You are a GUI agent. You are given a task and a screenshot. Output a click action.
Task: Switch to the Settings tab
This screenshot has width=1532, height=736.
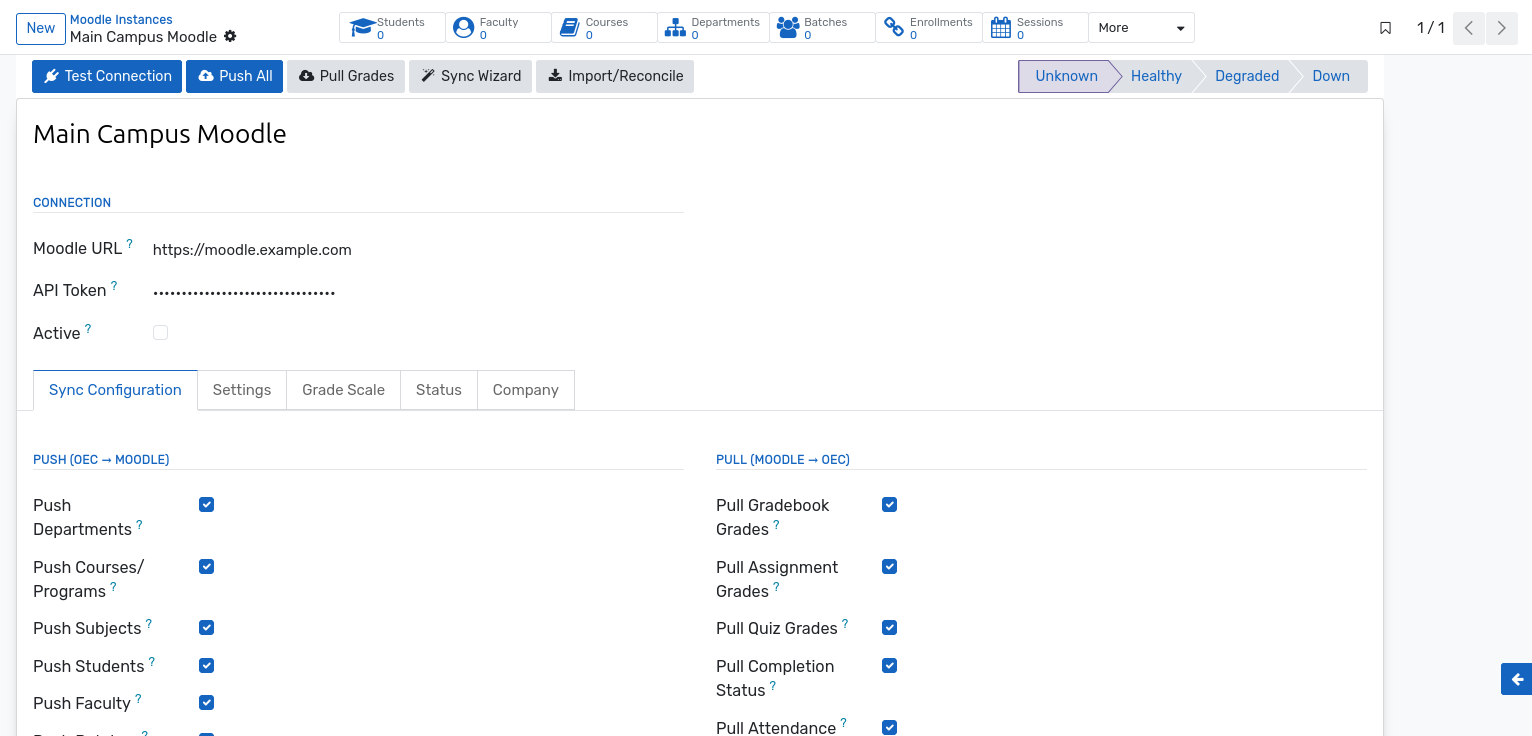click(x=242, y=390)
